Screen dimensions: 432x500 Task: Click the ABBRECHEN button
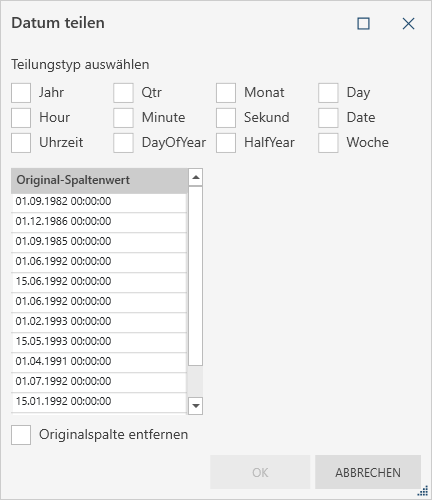click(368, 472)
